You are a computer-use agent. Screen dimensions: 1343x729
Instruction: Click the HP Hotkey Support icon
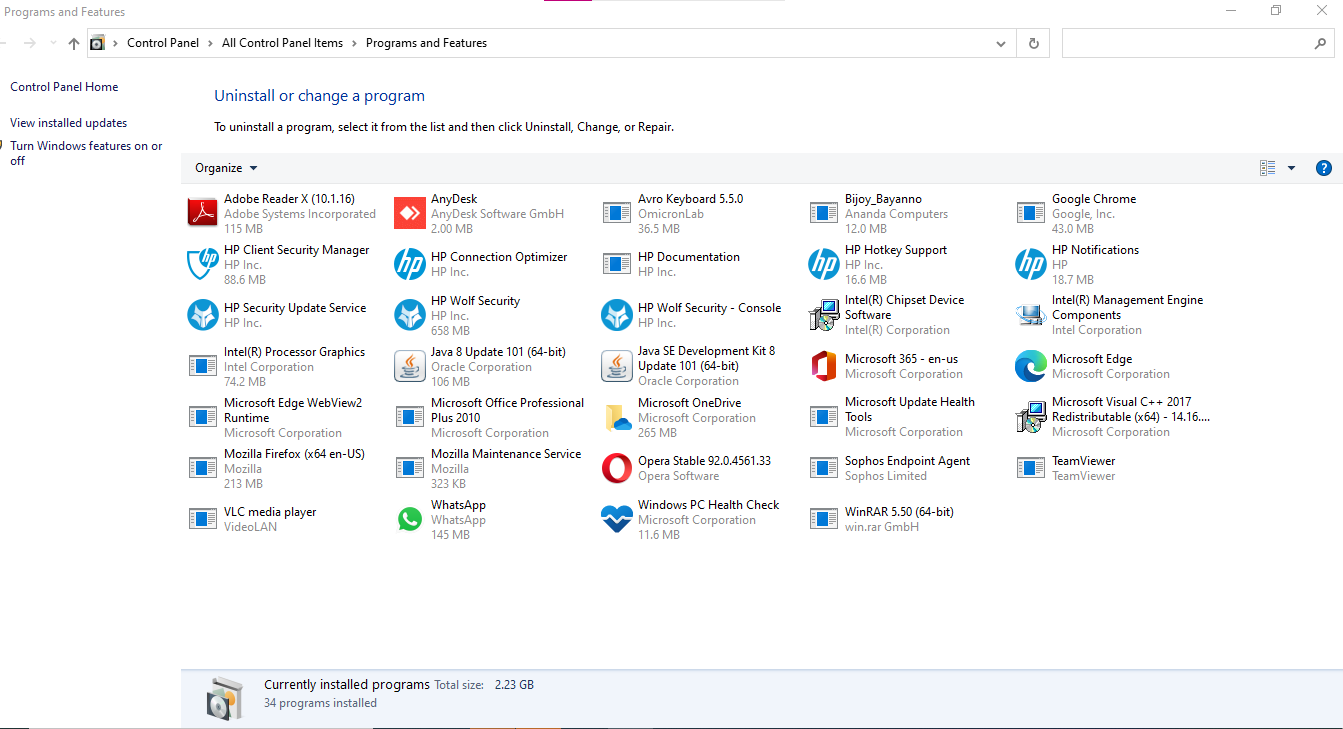pyautogui.click(x=824, y=264)
